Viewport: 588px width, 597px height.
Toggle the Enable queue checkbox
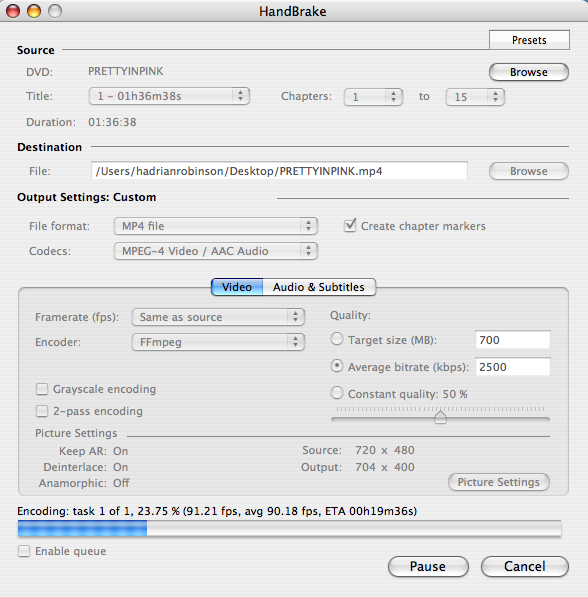(24, 551)
